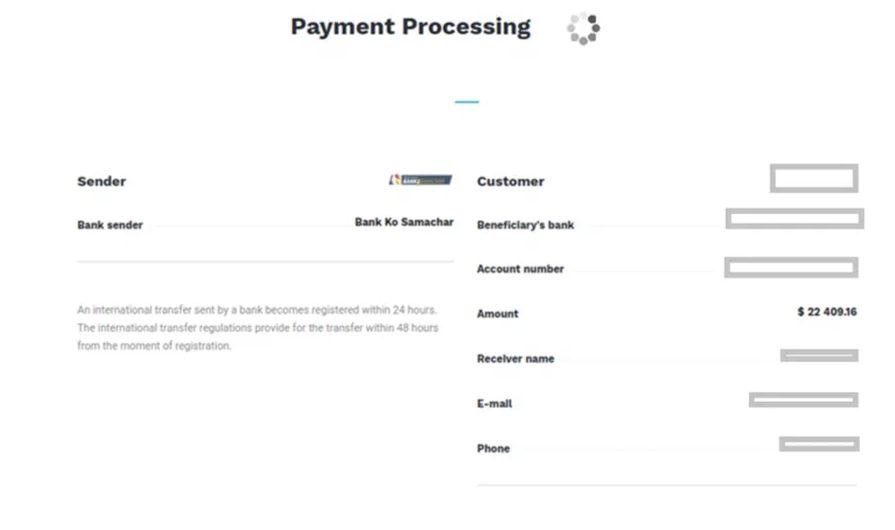Focus the E-mail field

click(803, 400)
